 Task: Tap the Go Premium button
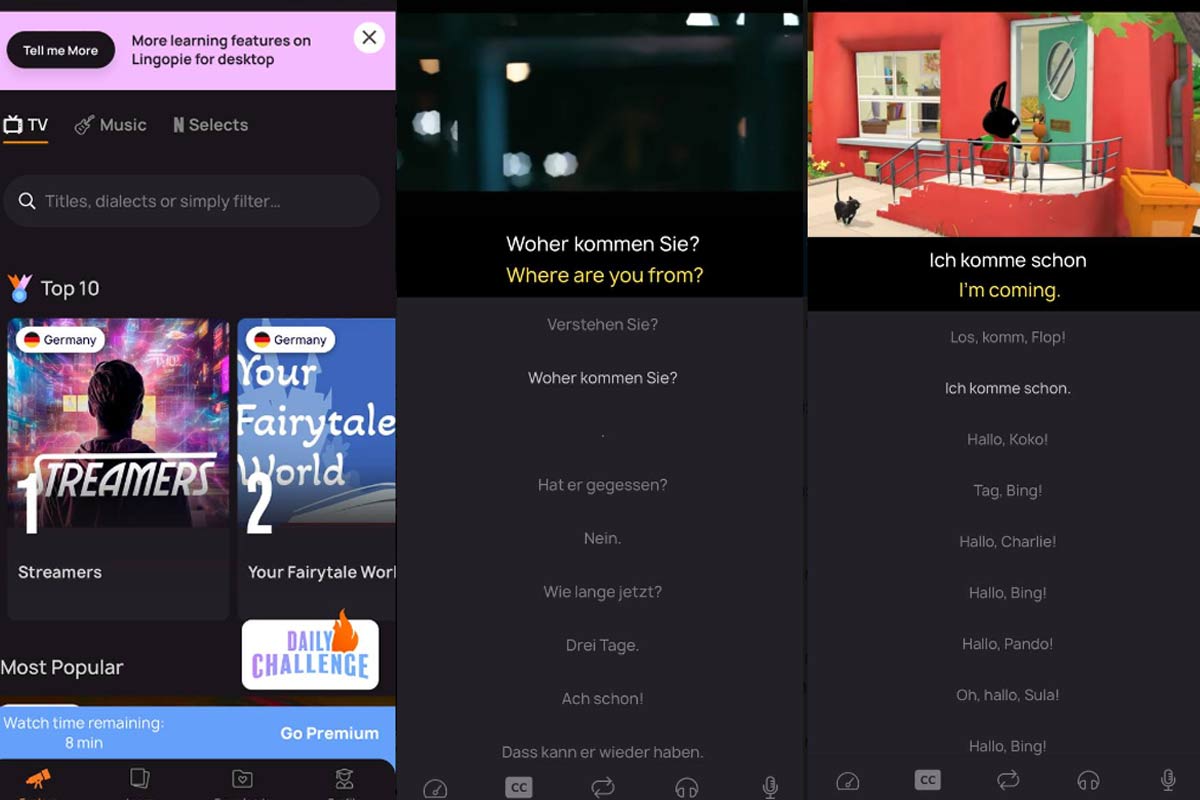point(329,733)
